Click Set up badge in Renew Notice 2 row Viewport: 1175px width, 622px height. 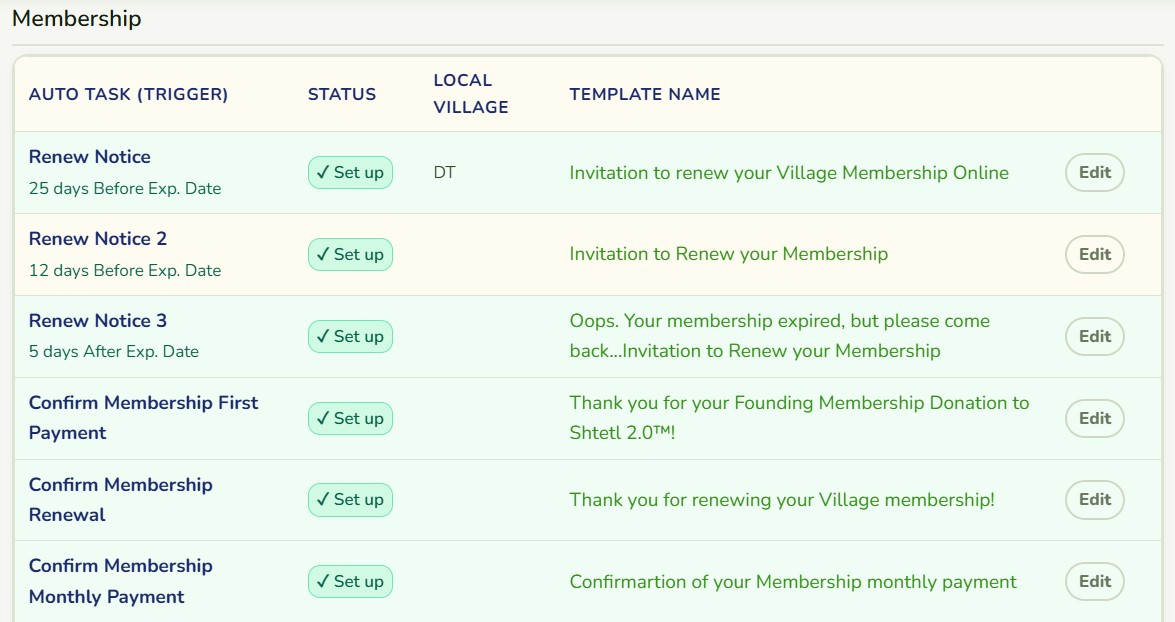pos(350,254)
